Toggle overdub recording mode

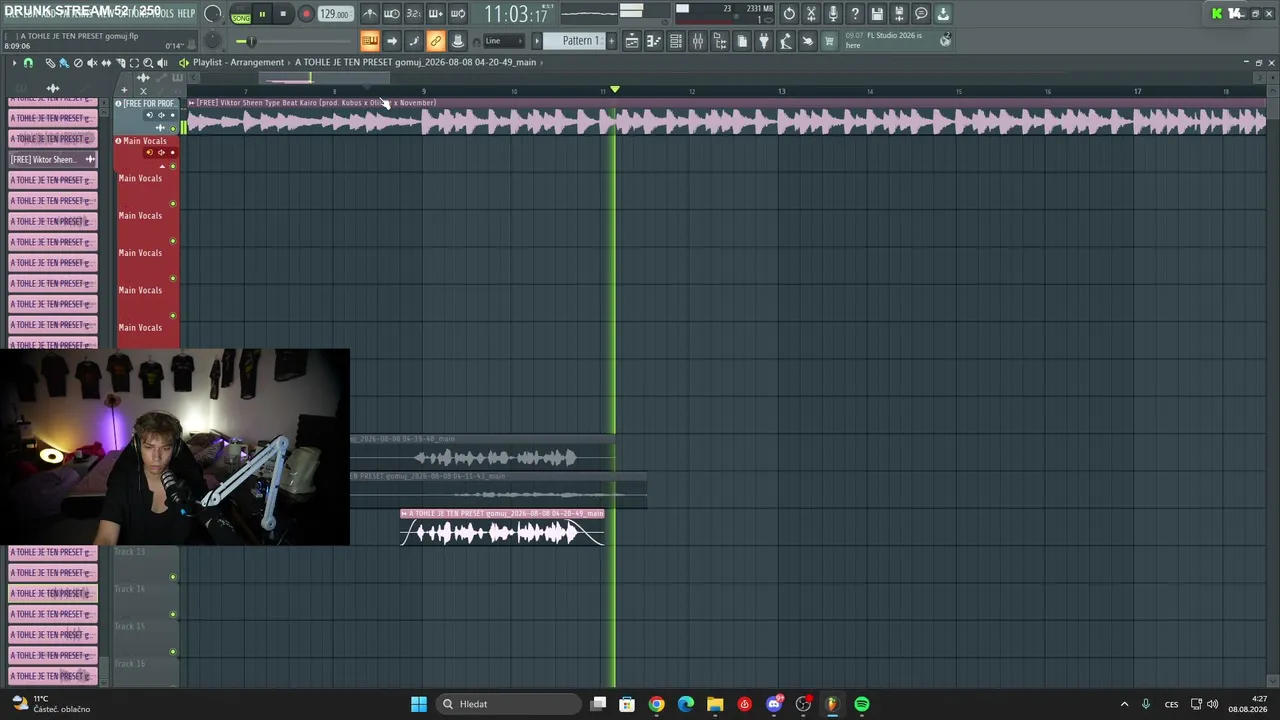point(436,14)
